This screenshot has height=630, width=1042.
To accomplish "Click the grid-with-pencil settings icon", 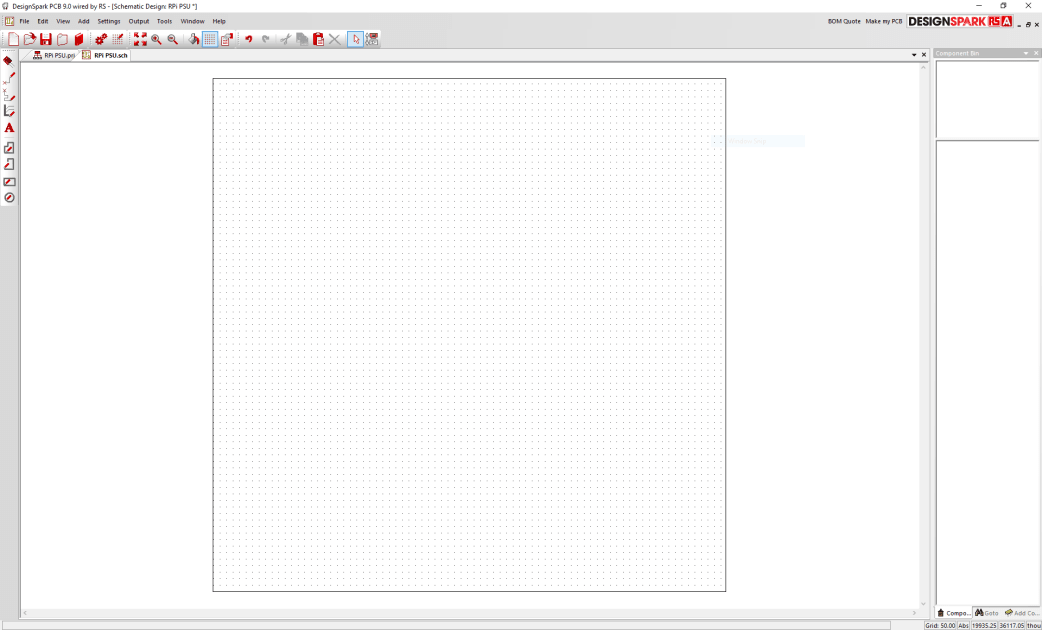I will (x=118, y=39).
